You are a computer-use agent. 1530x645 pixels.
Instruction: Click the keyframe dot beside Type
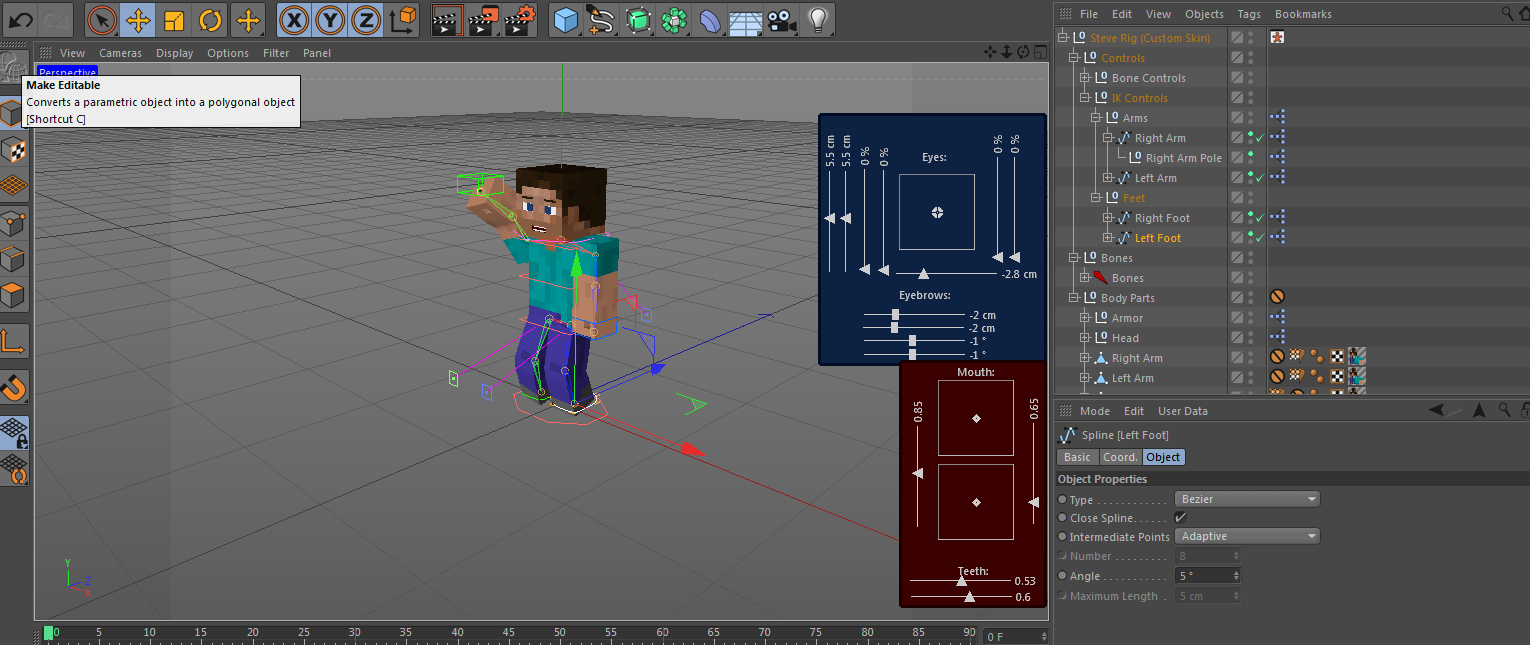click(x=1062, y=499)
